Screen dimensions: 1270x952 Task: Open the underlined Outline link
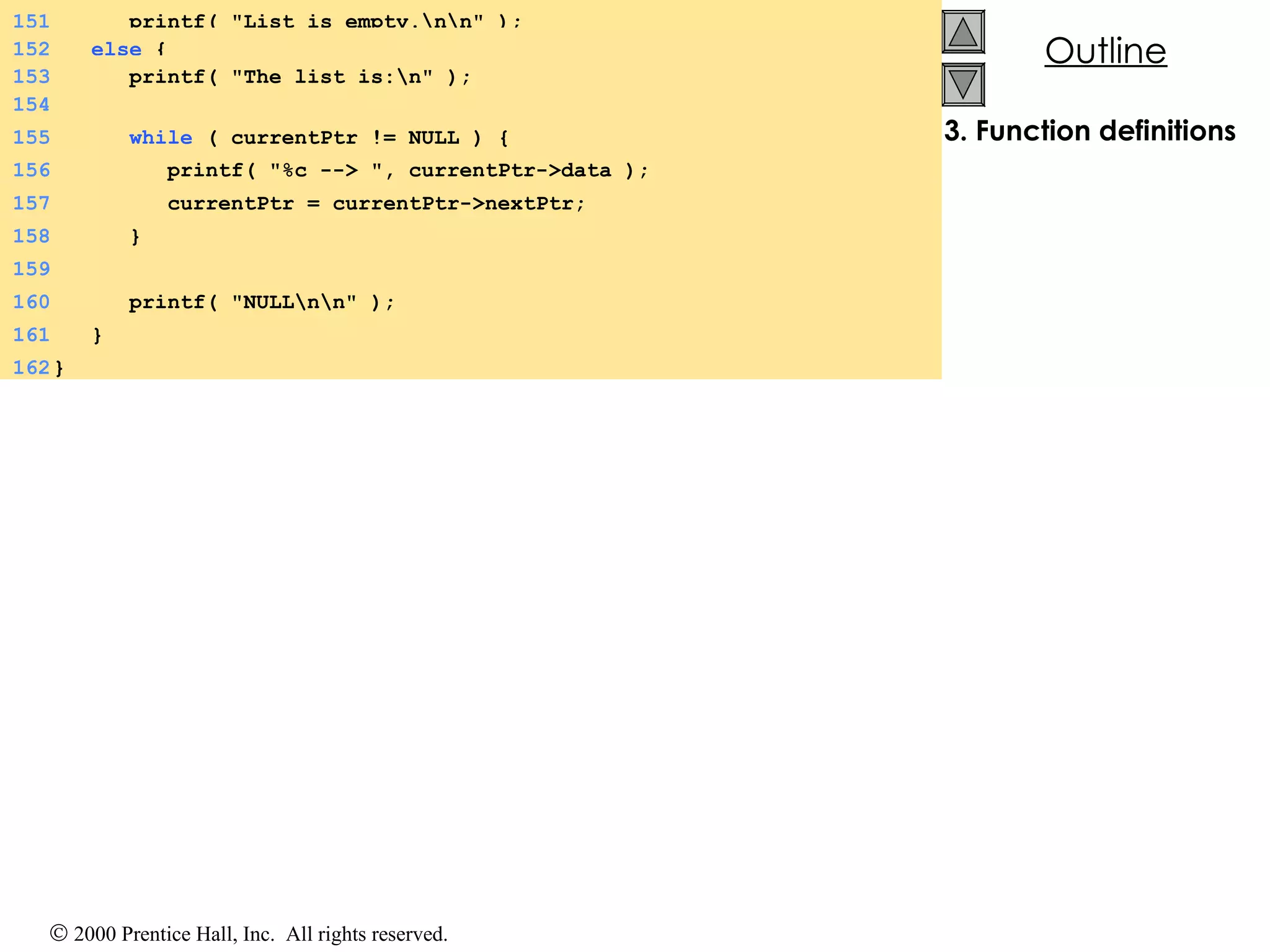click(1106, 51)
